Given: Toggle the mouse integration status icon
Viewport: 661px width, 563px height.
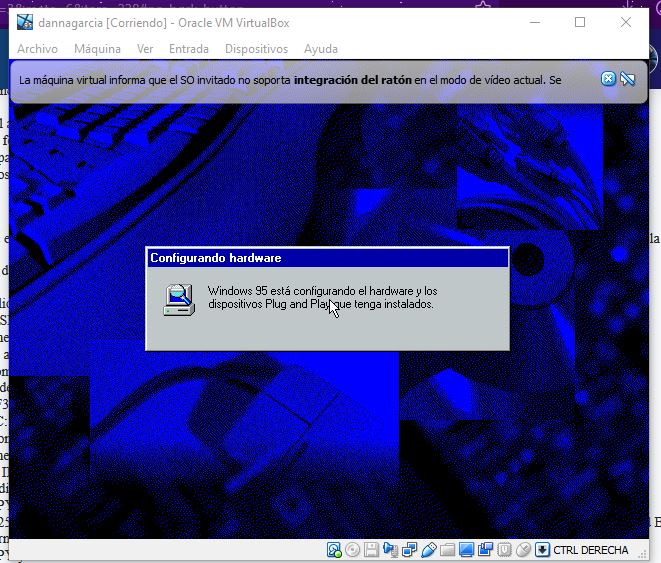Looking at the screenshot, I should tap(523, 550).
